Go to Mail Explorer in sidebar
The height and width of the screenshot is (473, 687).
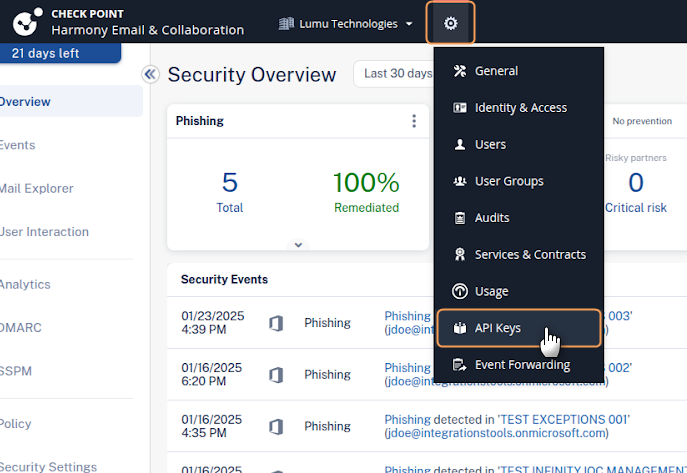[x=36, y=188]
